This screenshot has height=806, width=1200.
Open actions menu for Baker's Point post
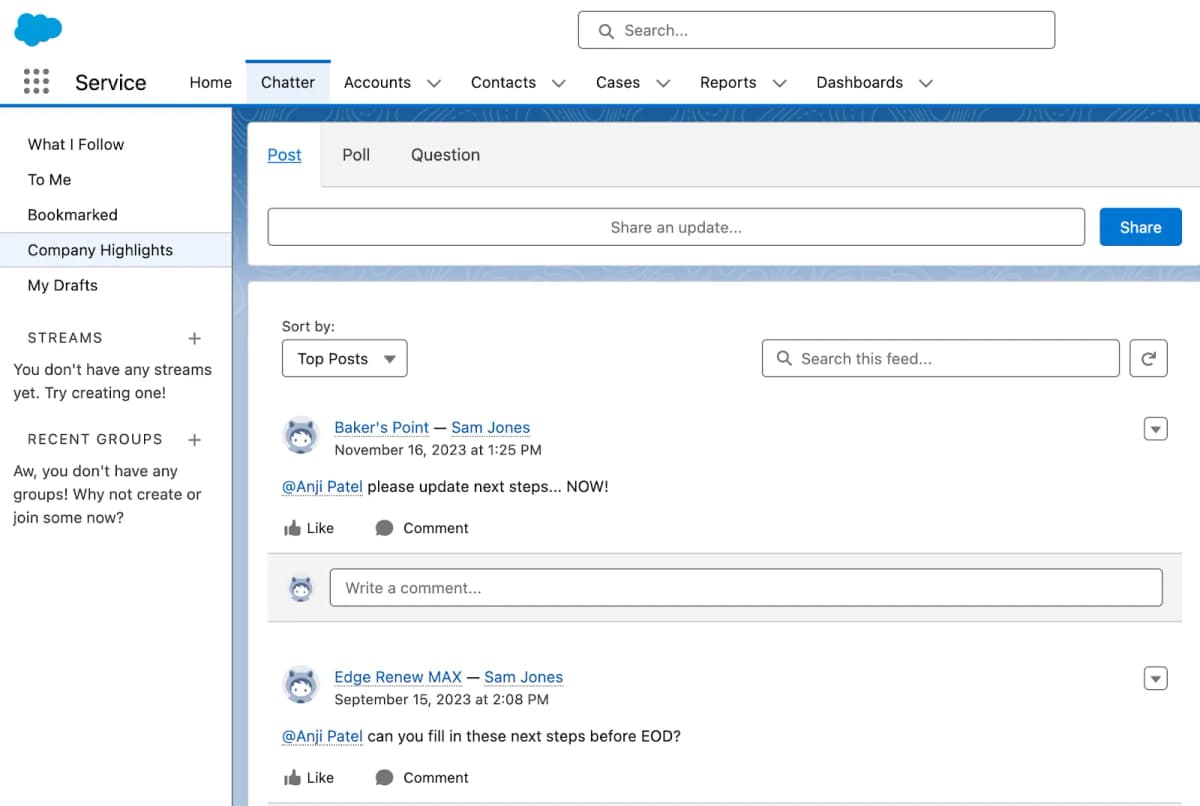(1155, 429)
